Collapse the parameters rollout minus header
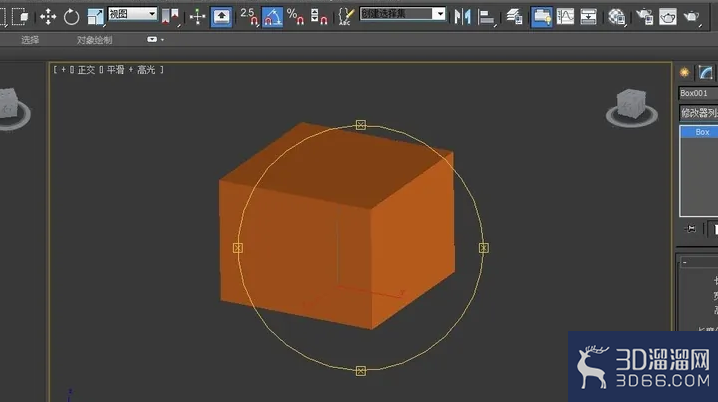 [698, 262]
